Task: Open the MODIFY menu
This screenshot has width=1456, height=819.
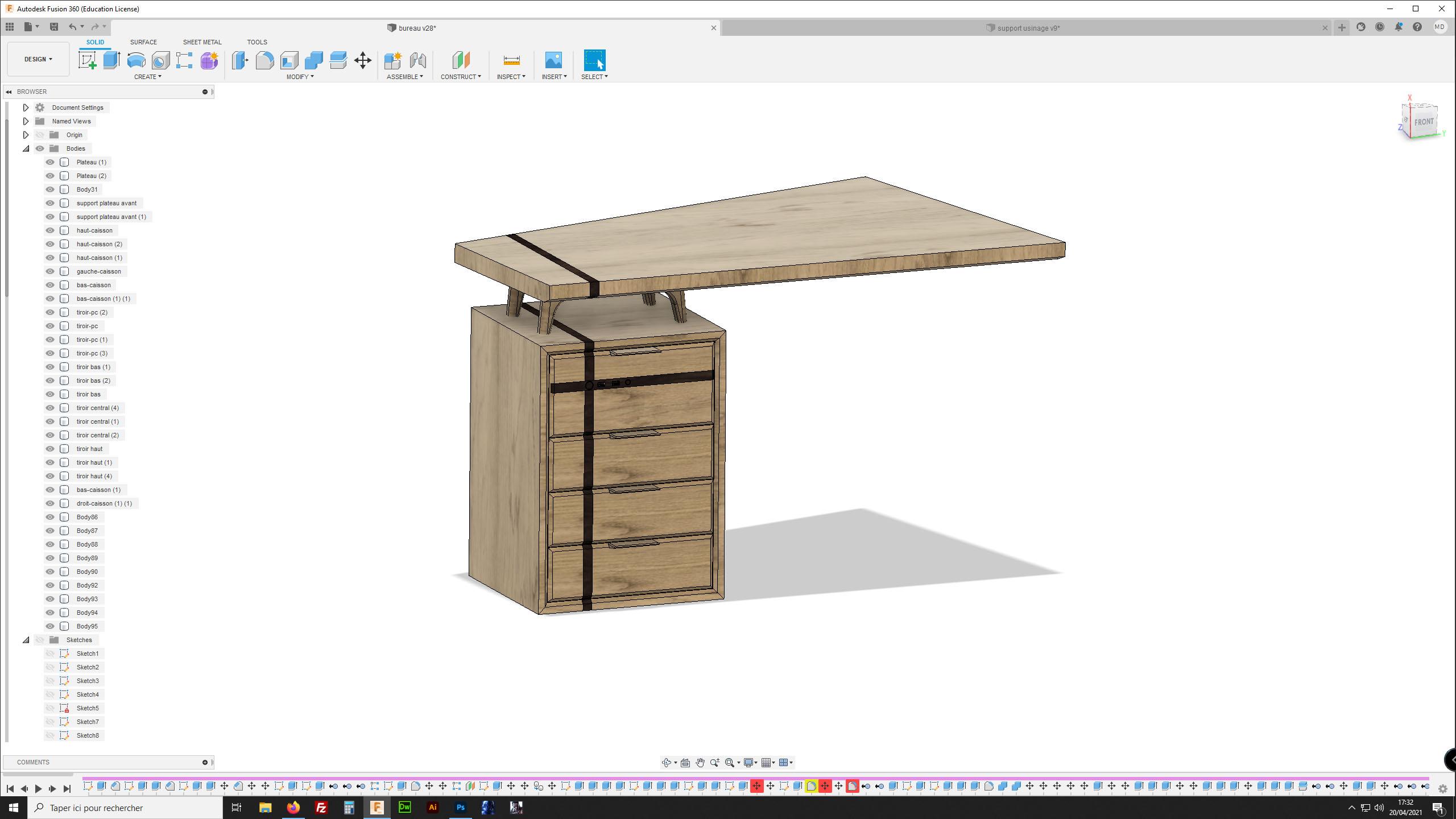Action: (x=300, y=77)
